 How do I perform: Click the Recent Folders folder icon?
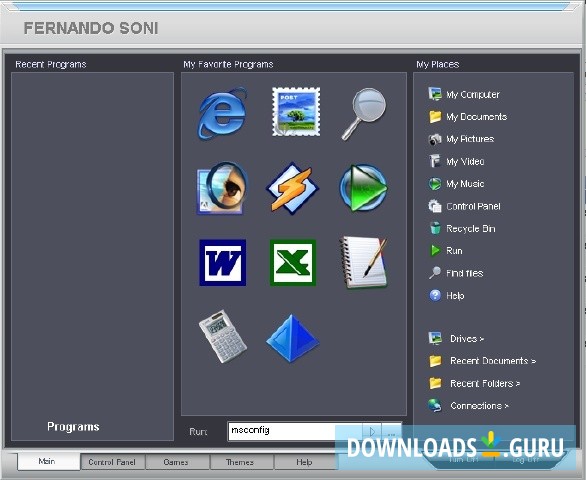435,383
